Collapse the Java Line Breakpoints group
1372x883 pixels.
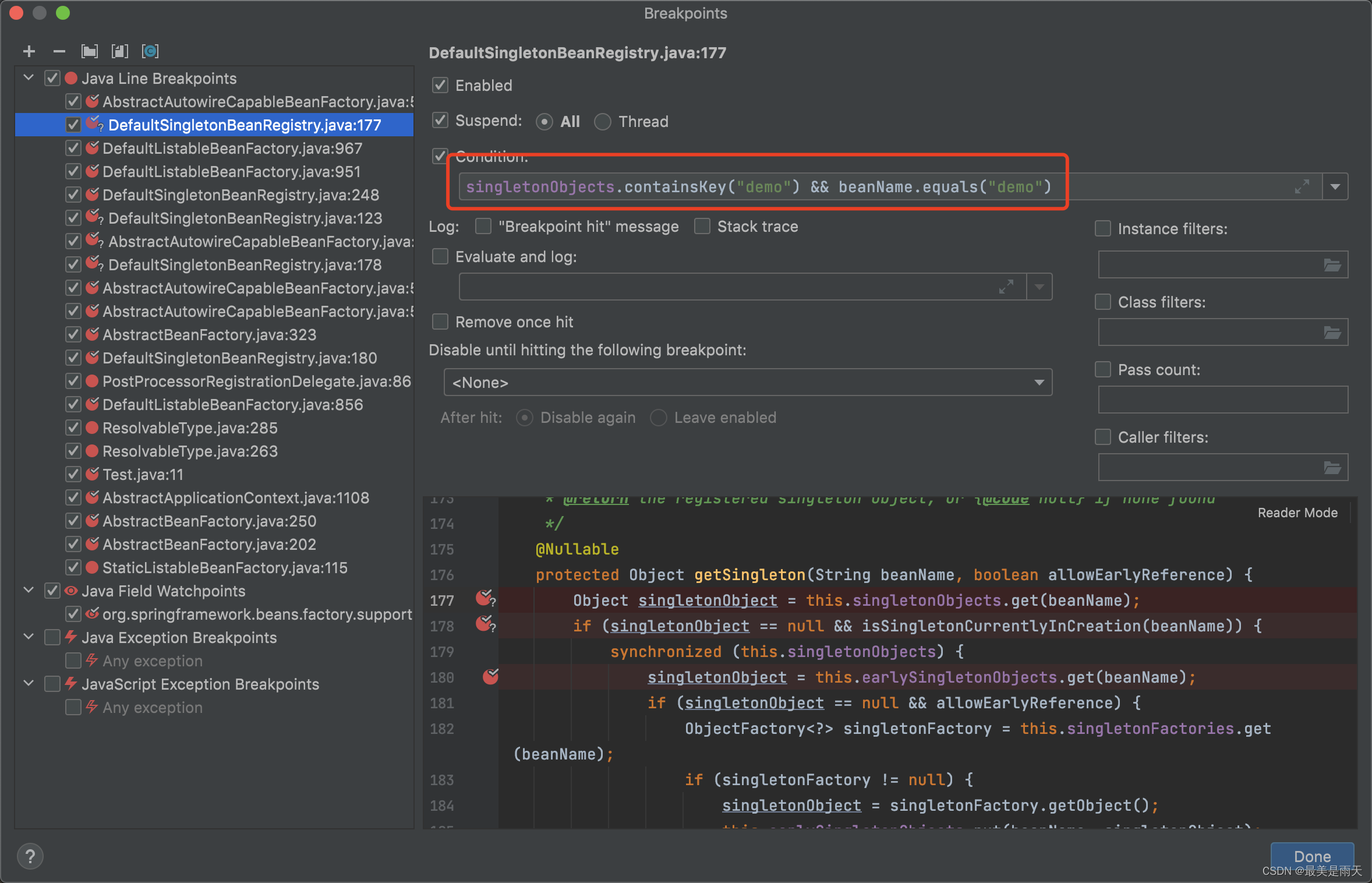click(x=28, y=78)
